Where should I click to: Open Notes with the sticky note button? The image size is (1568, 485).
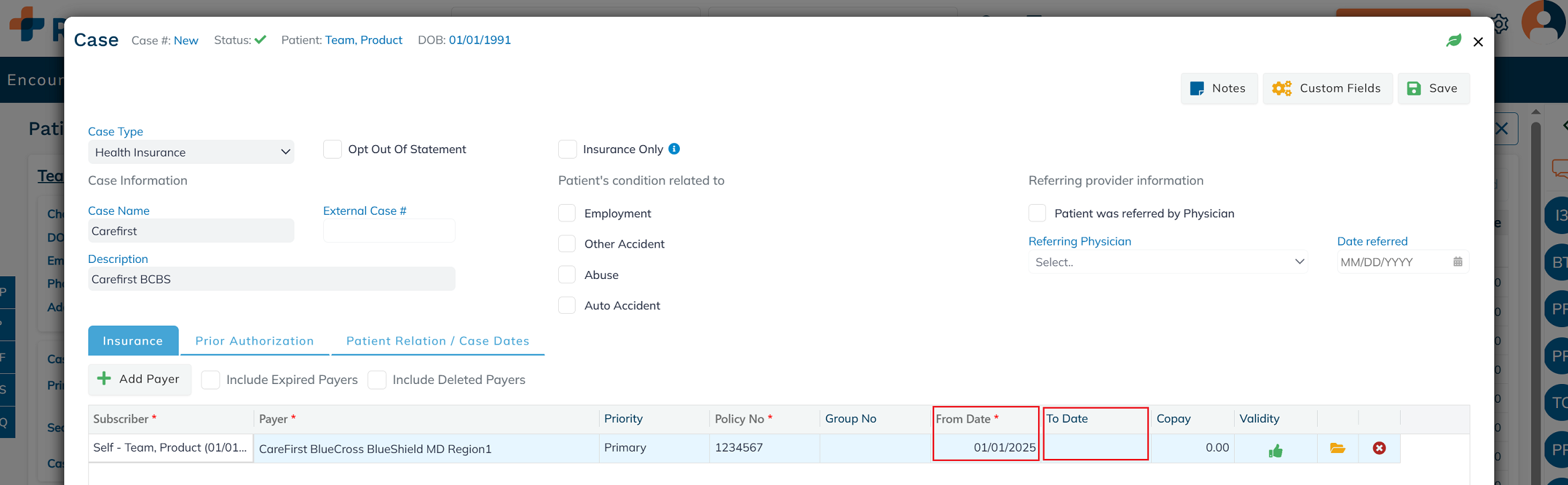coord(1219,88)
